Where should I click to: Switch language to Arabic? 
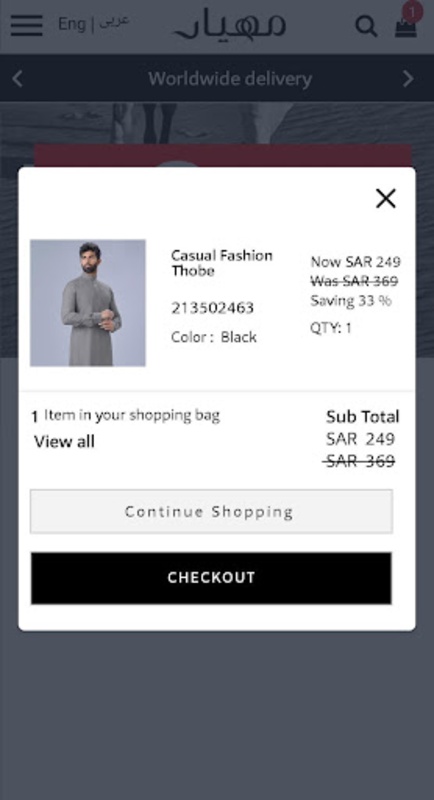(x=114, y=22)
